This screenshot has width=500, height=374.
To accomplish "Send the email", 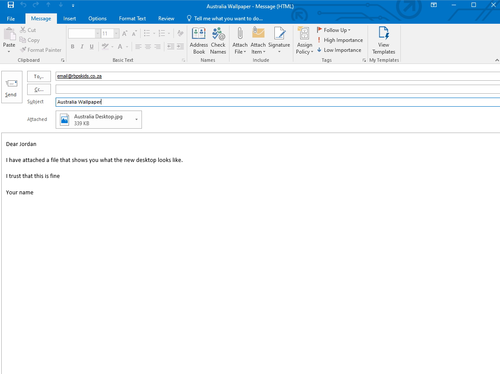I will tap(12, 87).
